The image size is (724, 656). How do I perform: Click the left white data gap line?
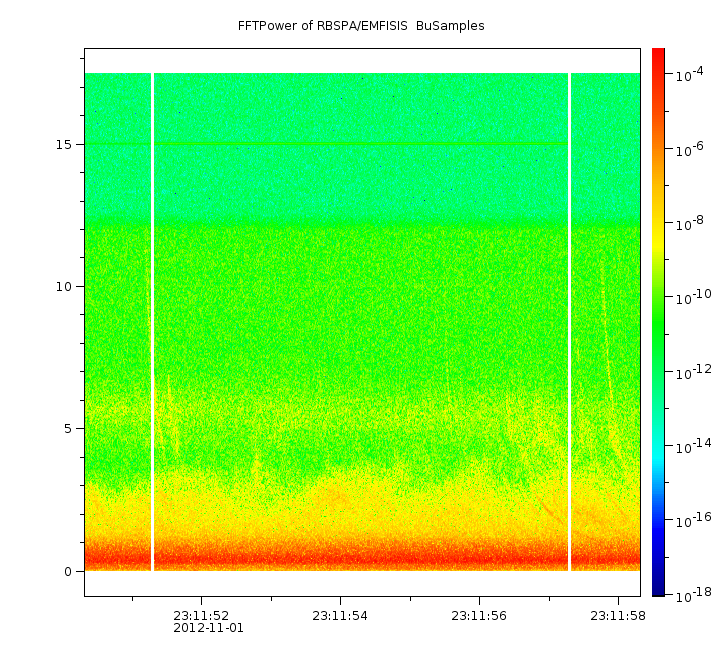click(x=152, y=320)
